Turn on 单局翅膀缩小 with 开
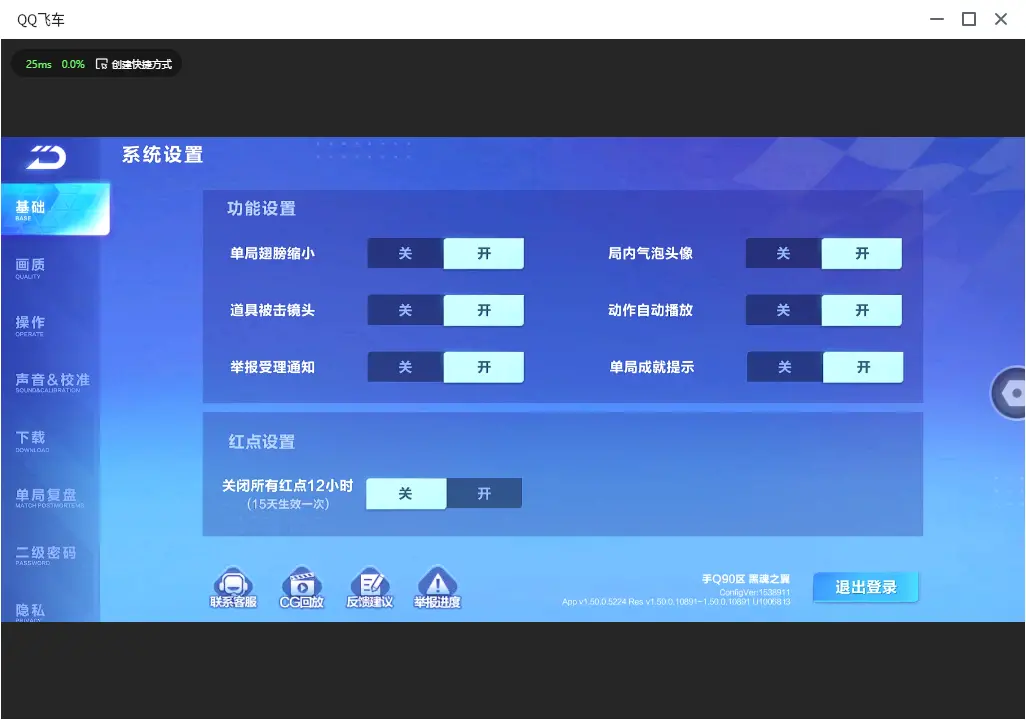The height and width of the screenshot is (720, 1026). (x=484, y=253)
